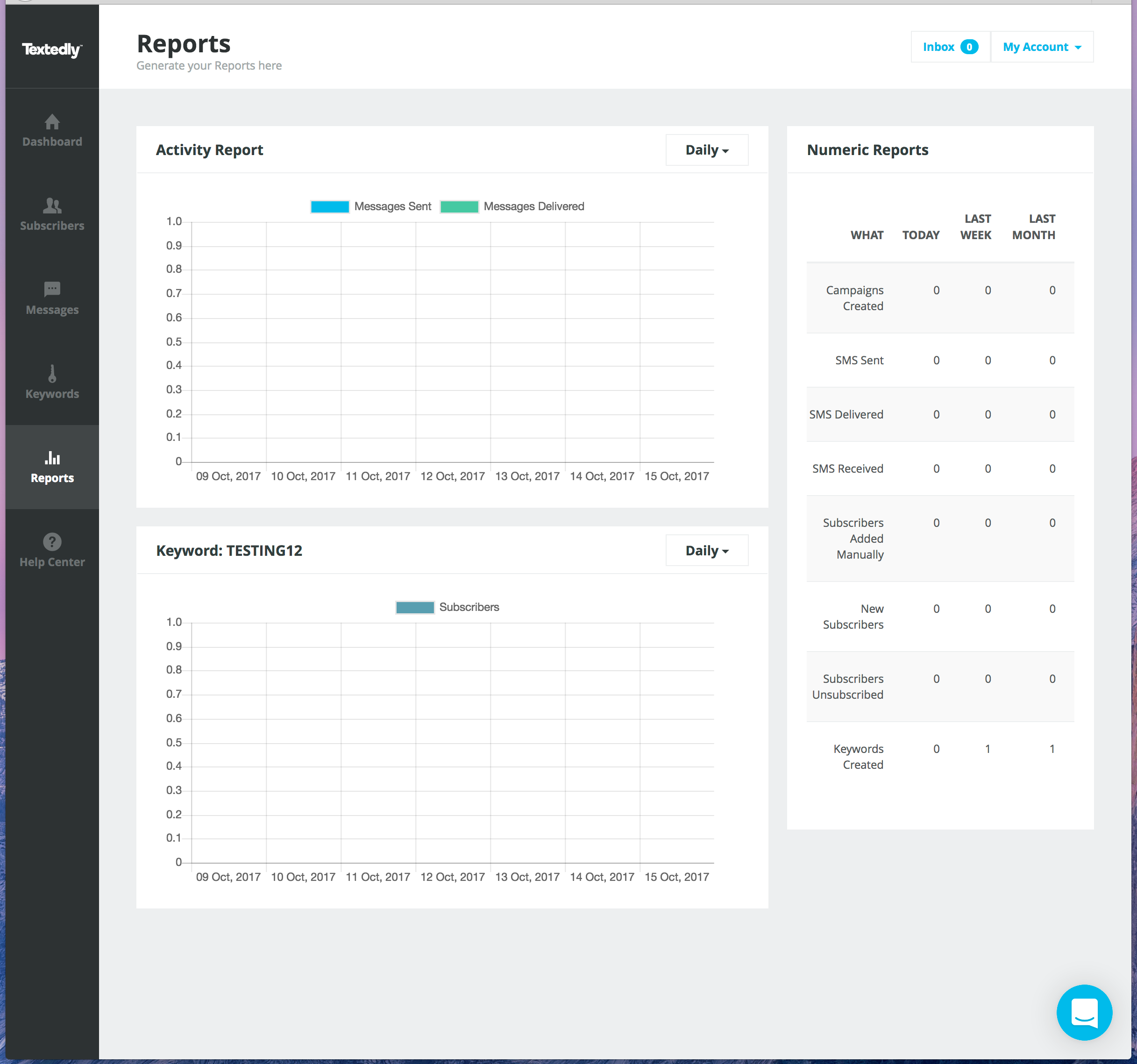Click the Messages Sent legend label
Viewport: 1137px width, 1064px height.
coord(392,206)
